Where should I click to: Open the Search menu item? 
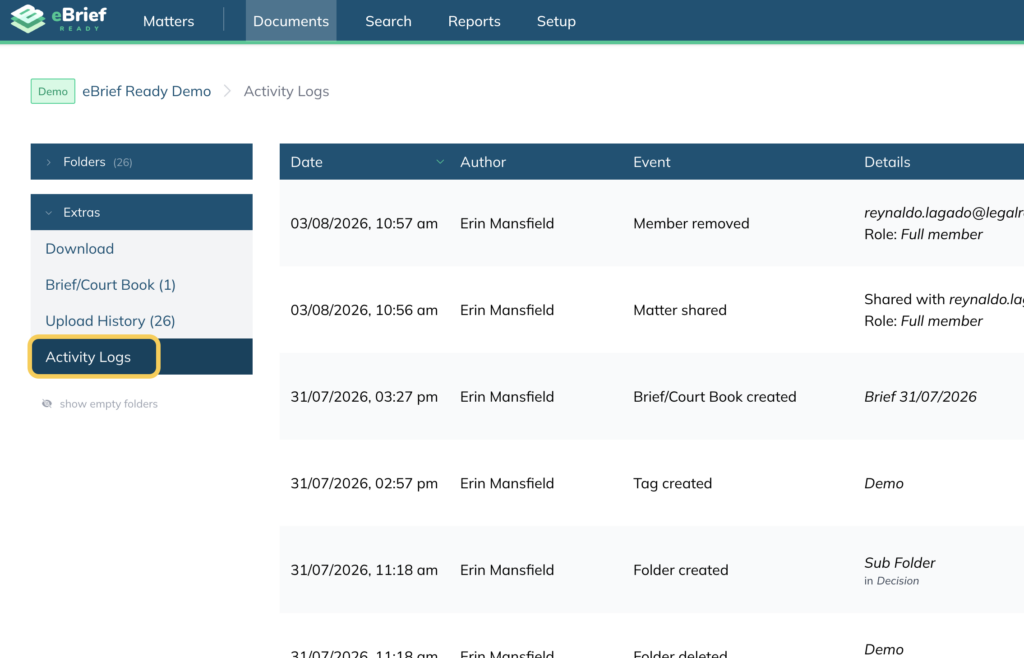(389, 21)
